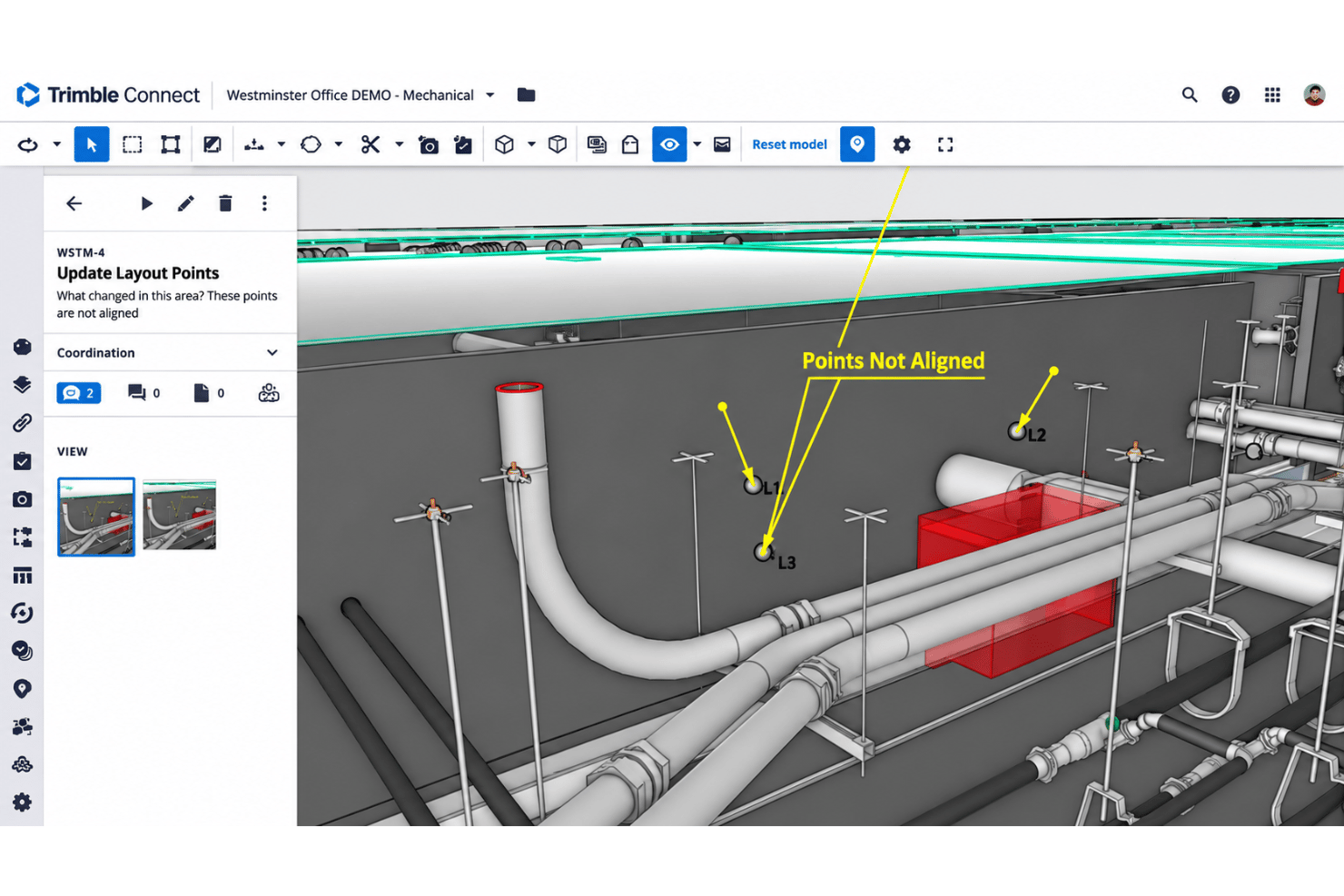The height and width of the screenshot is (896, 1344).
Task: Open the Layers panel in the left sidebar
Action: pyautogui.click(x=23, y=385)
